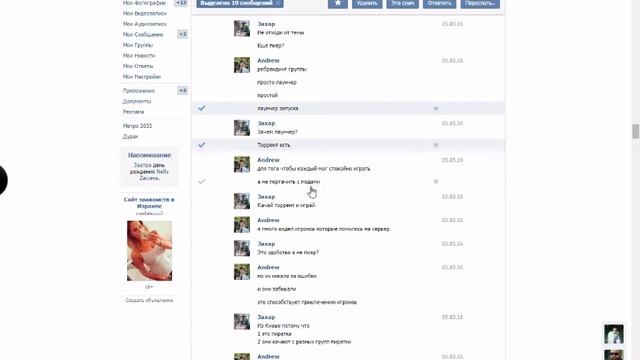Click the counter badge next to Приложения
Viewport: 640px width, 360px height.
point(182,90)
